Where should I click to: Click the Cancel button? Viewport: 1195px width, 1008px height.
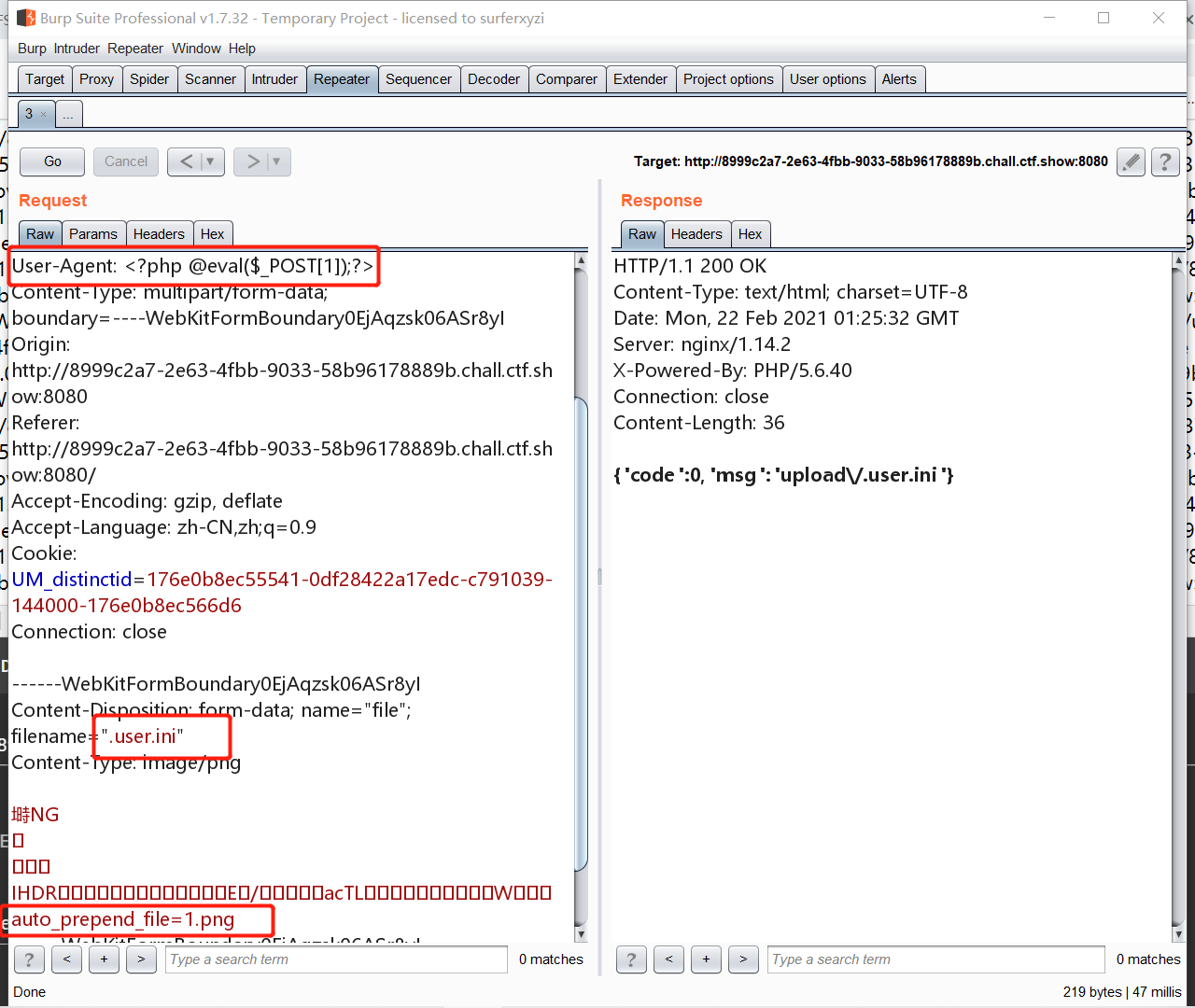(x=126, y=161)
